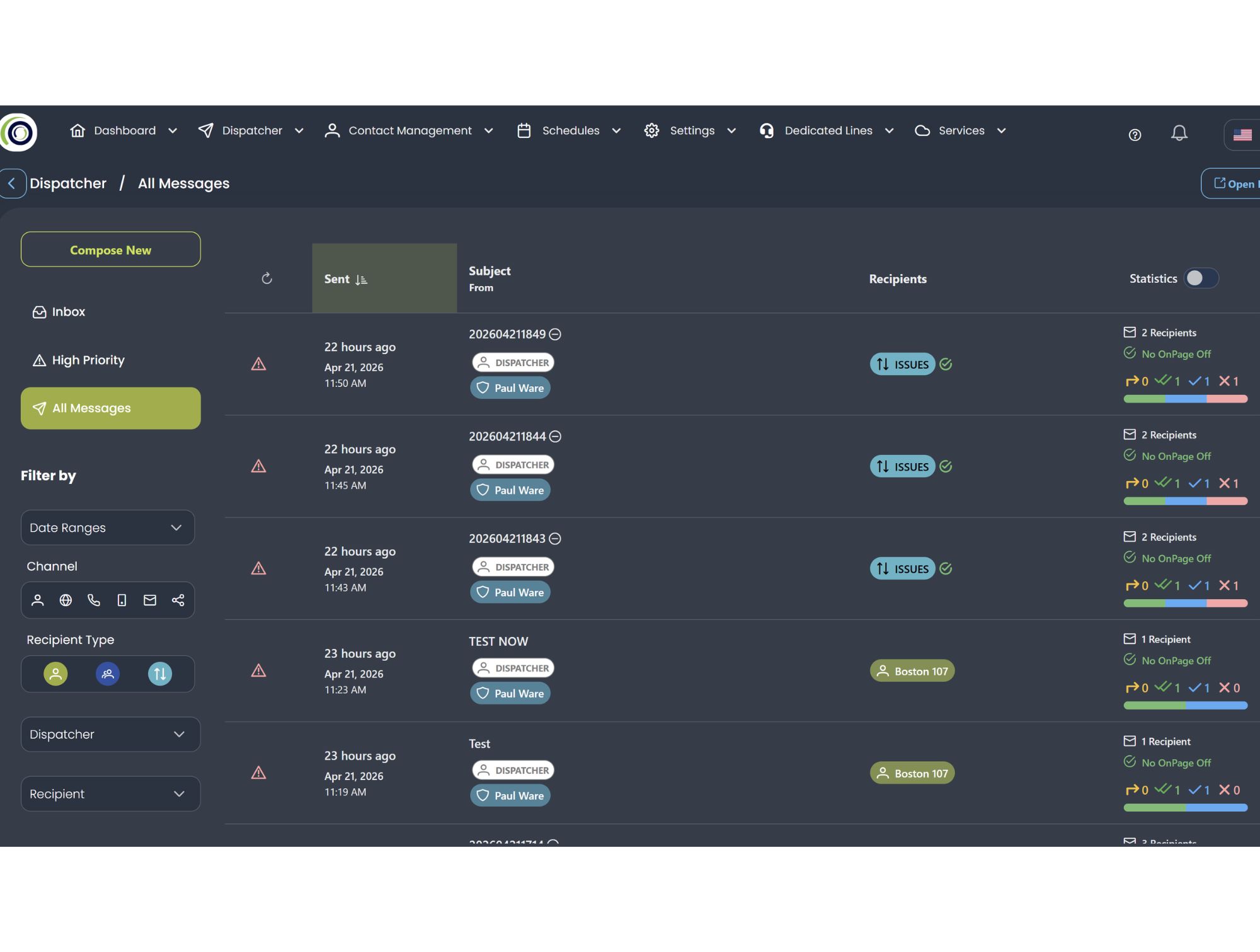Select the green individual recipient type filter
This screenshot has width=1260, height=952.
click(55, 674)
